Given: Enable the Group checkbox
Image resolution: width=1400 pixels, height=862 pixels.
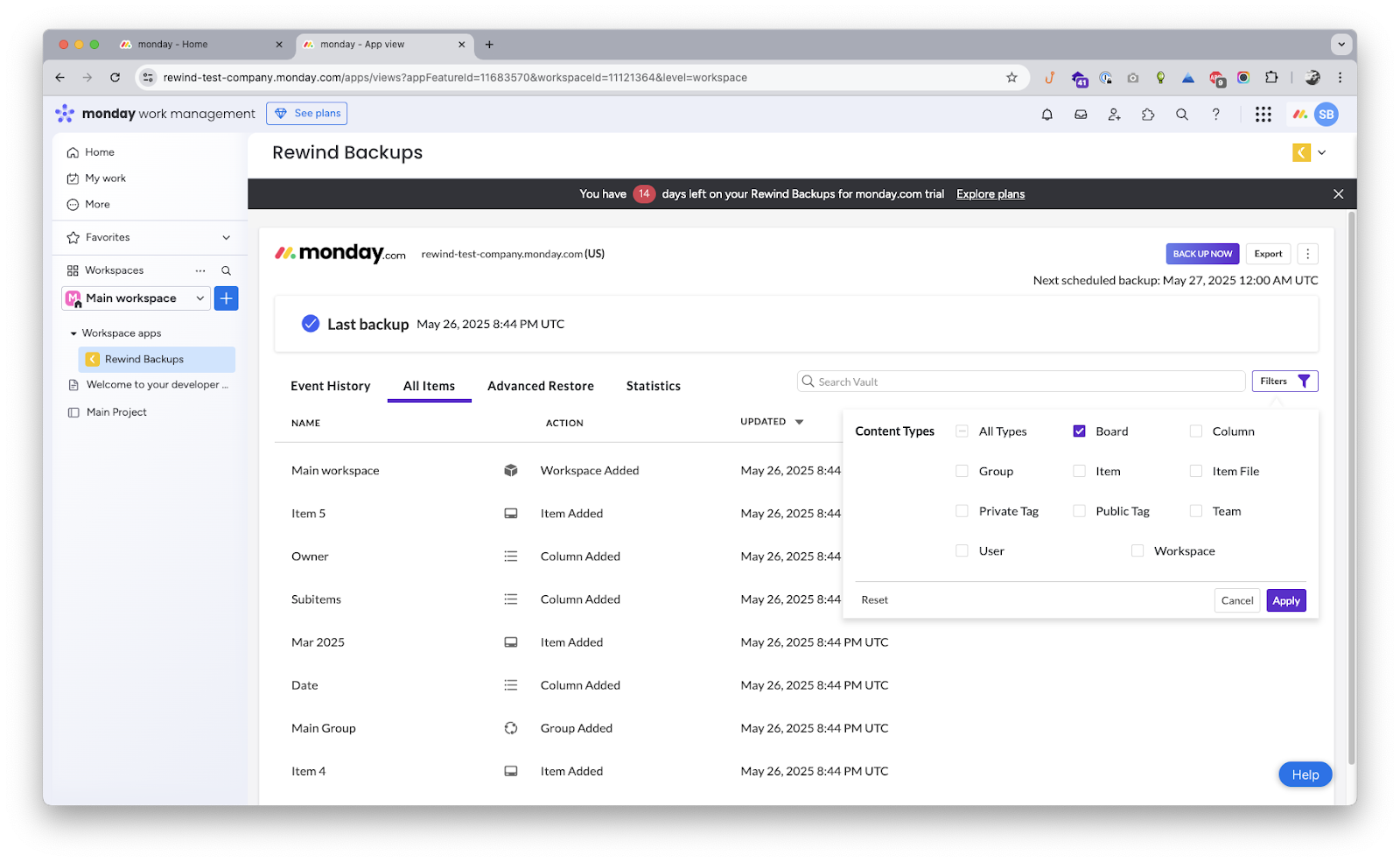Looking at the screenshot, I should (x=962, y=471).
